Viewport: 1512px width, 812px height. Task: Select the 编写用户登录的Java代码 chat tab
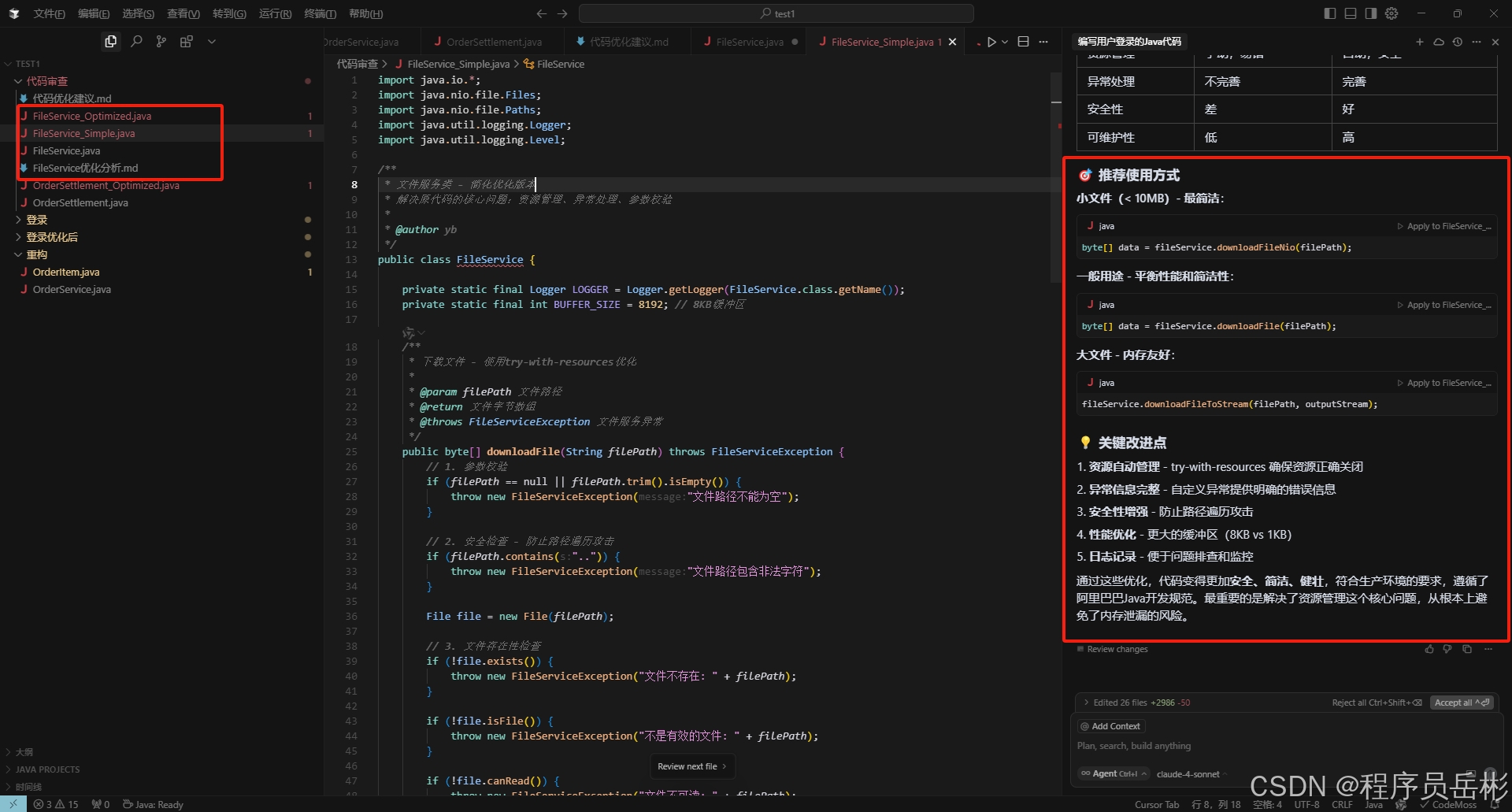pyautogui.click(x=1129, y=42)
